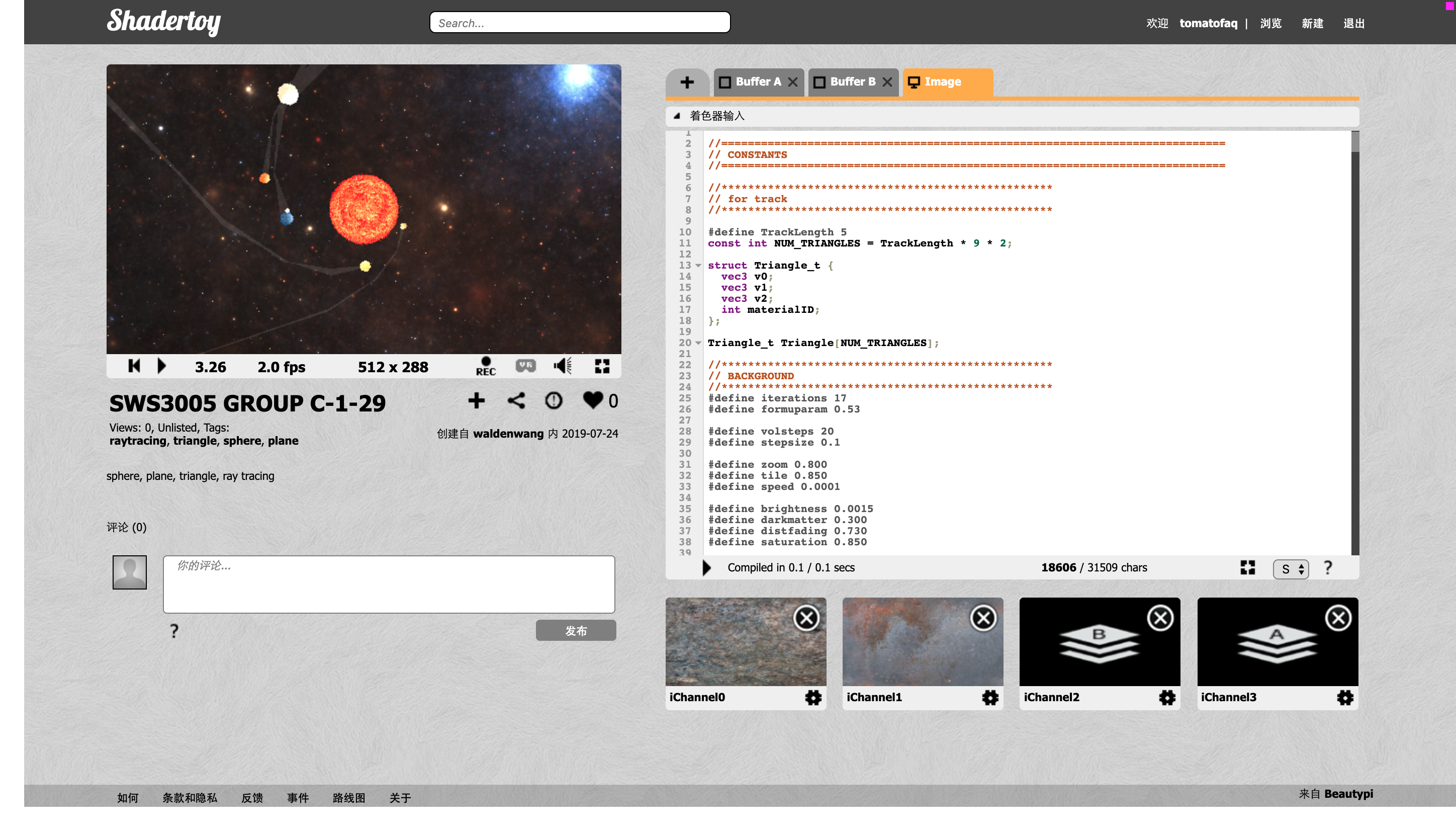Open the font size S dropdown

(1290, 569)
